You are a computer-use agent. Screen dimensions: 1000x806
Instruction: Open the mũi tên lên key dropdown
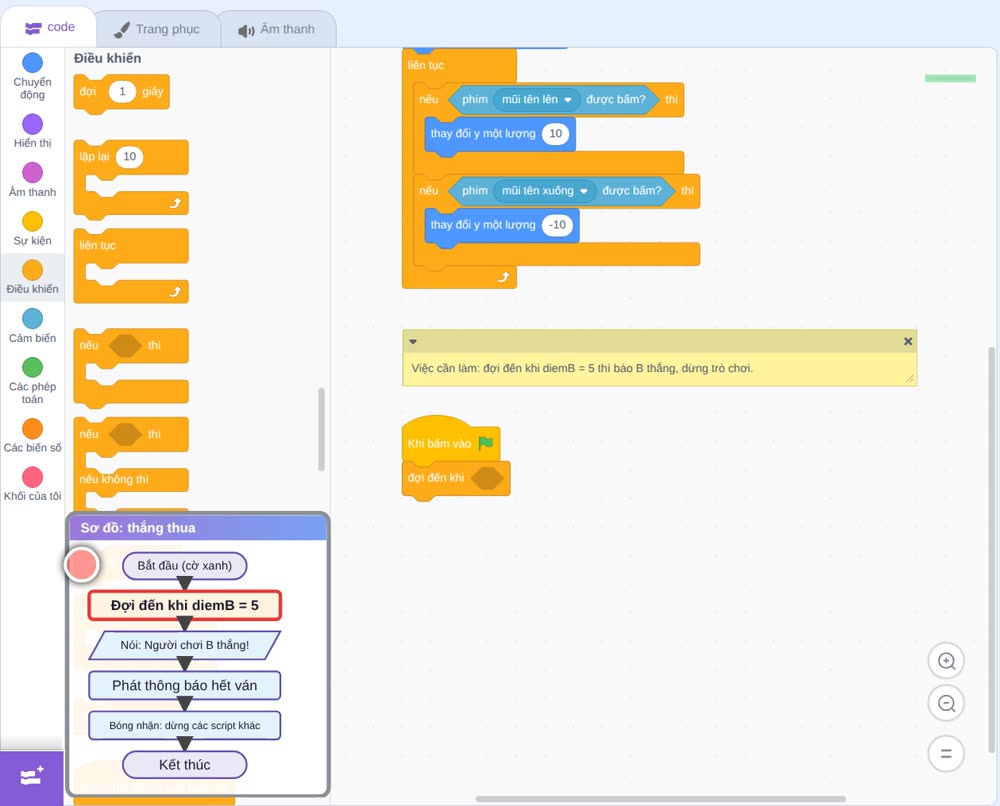click(x=536, y=99)
